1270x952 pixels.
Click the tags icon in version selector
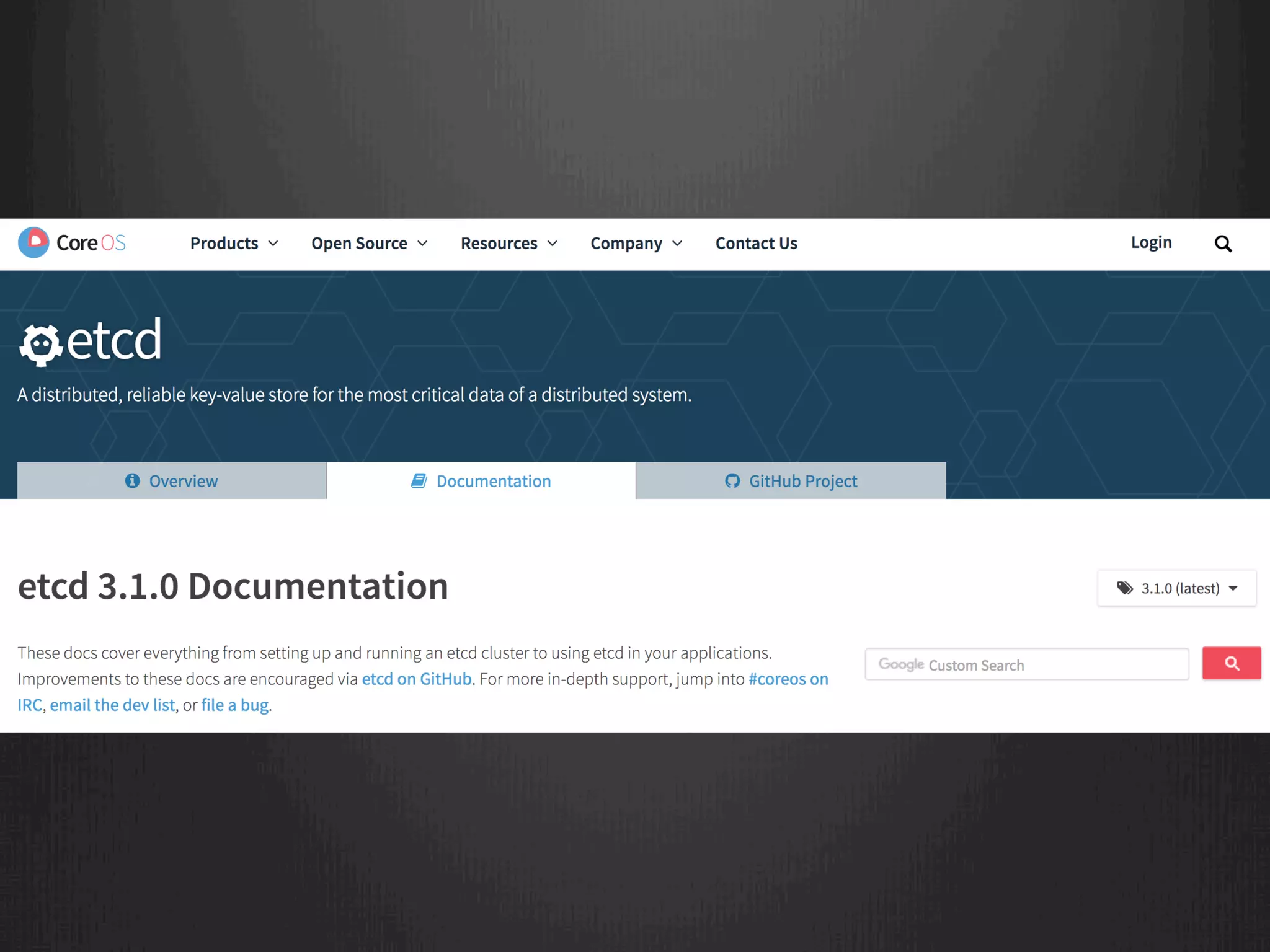coord(1125,588)
